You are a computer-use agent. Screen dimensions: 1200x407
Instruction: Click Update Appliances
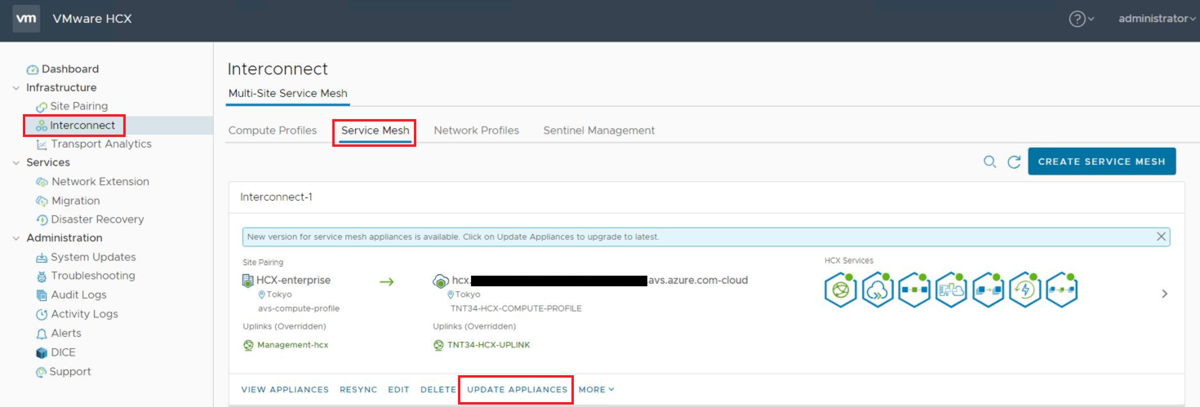(517, 389)
